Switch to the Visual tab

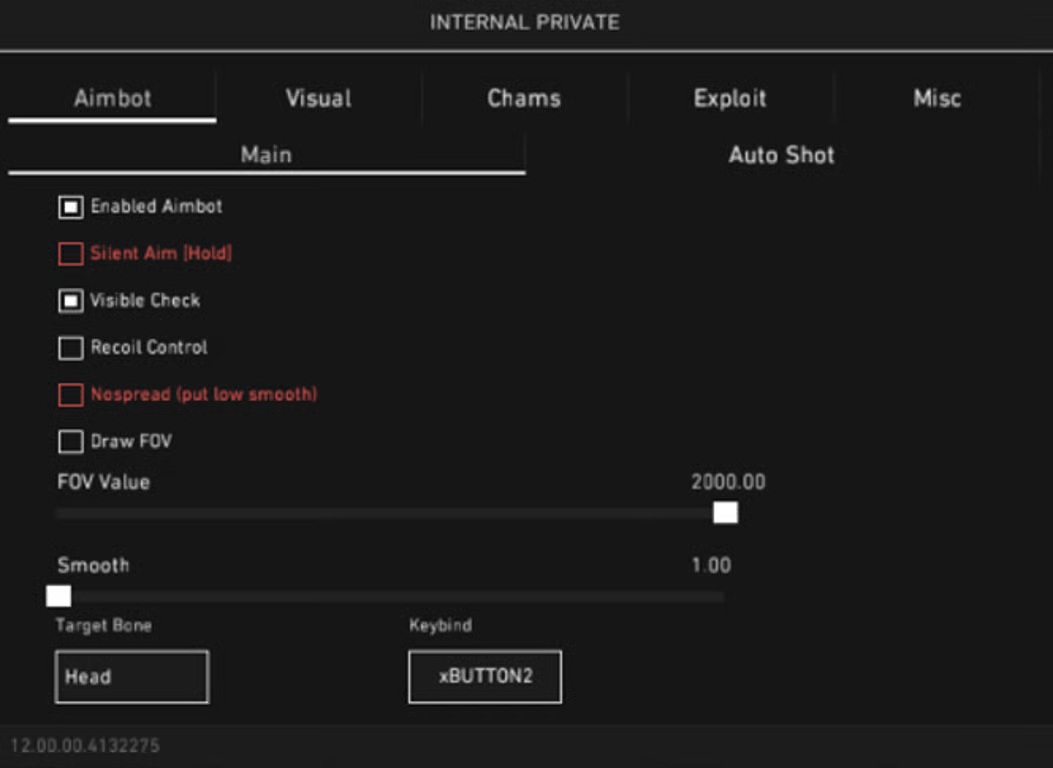pyautogui.click(x=316, y=97)
